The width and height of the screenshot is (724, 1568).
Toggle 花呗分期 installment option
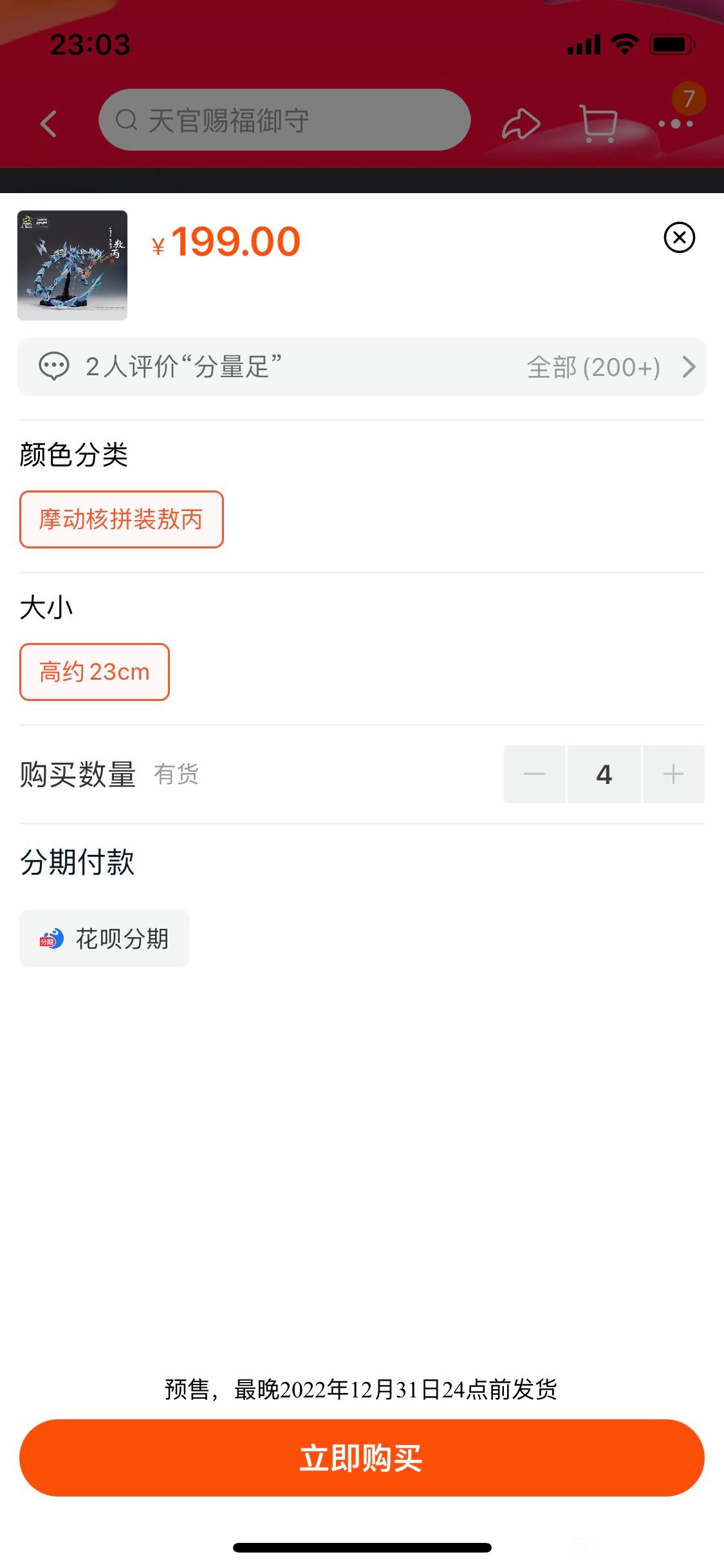(104, 938)
